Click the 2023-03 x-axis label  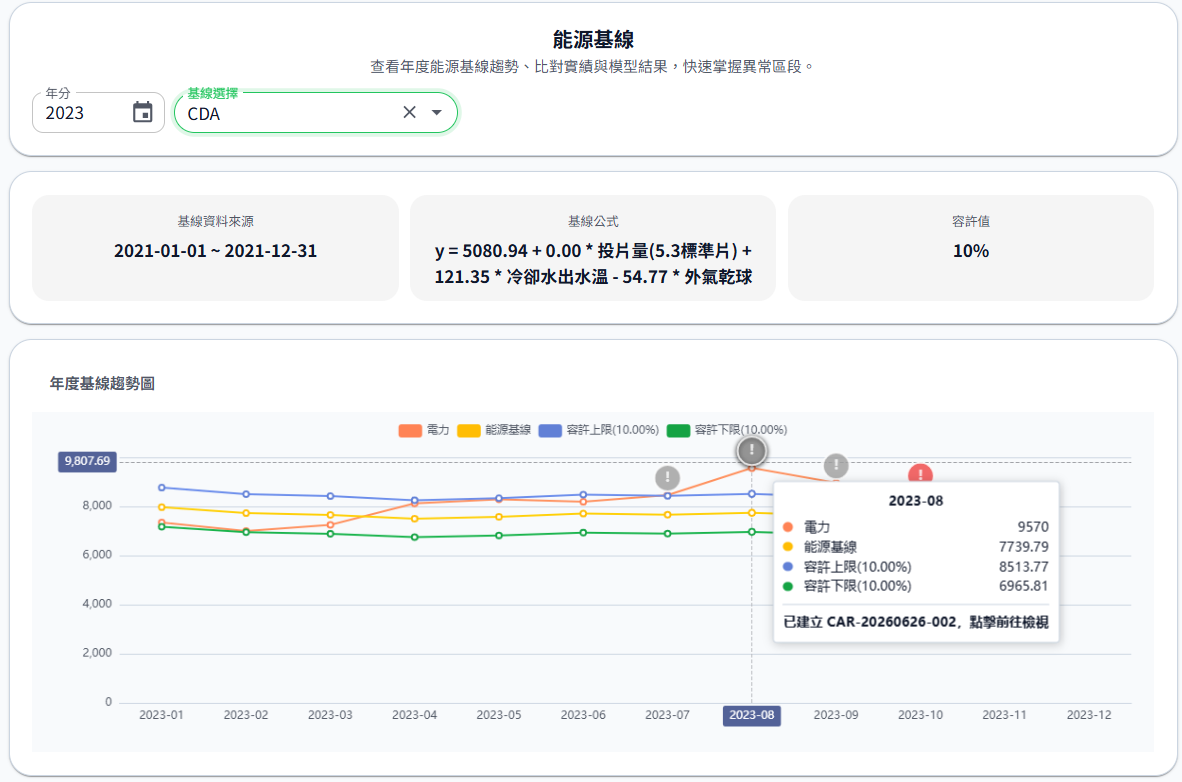(x=330, y=715)
